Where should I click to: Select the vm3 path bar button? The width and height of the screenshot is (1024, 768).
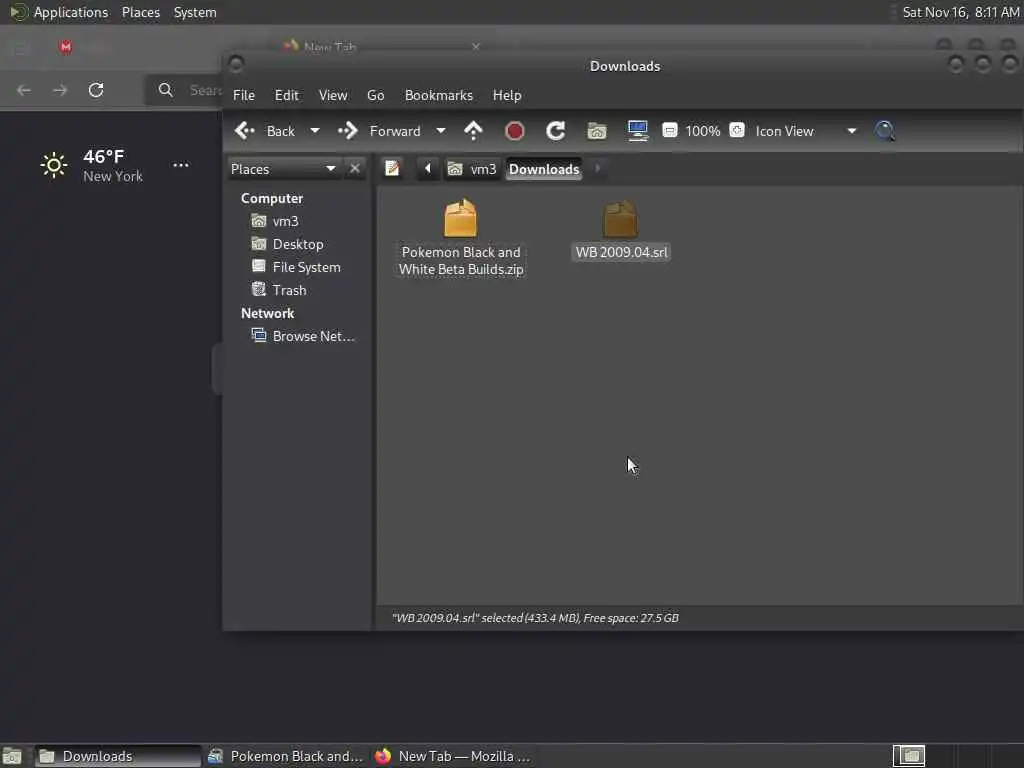point(473,169)
